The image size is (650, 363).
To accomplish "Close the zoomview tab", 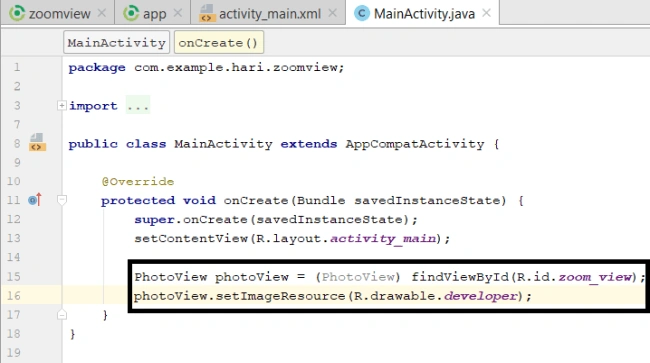I will point(102,13).
